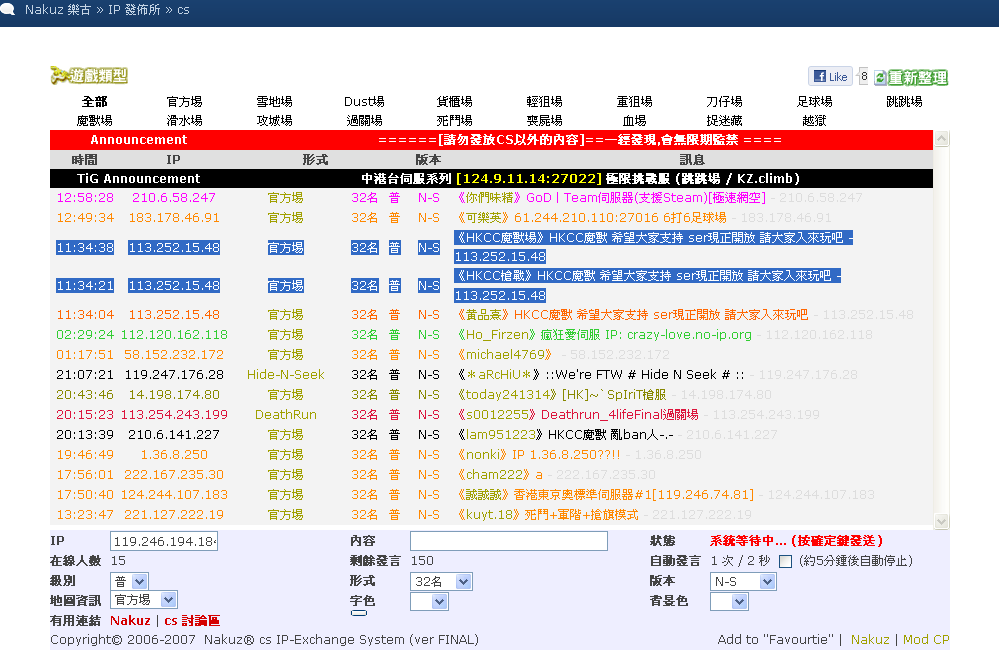Switch to the Dust場 category
The width and height of the screenshot is (999, 650).
coord(364,102)
